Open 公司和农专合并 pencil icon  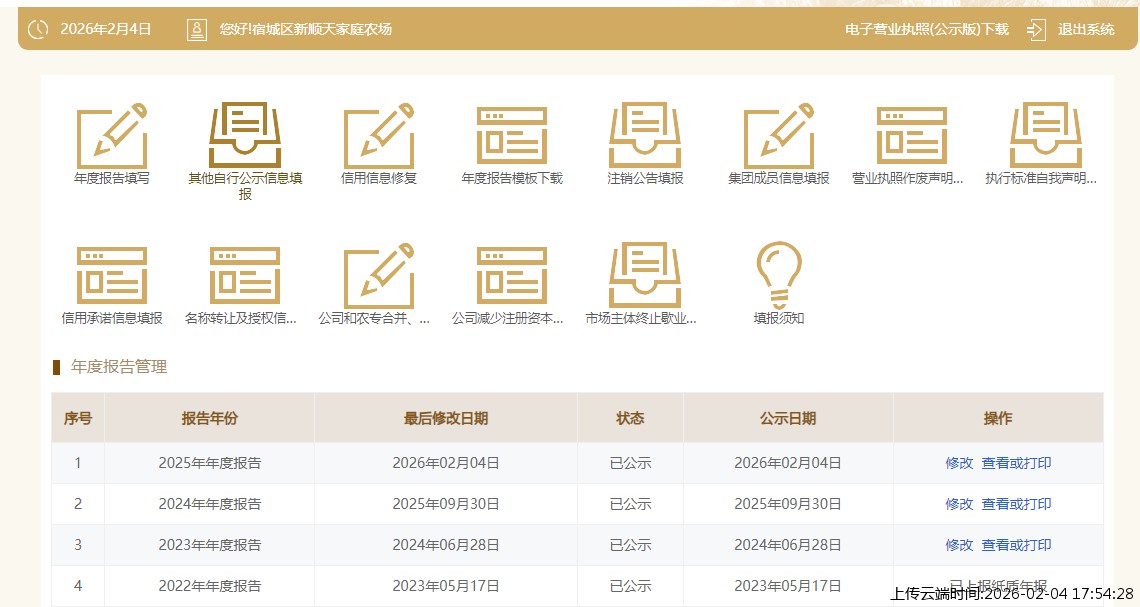[378, 275]
